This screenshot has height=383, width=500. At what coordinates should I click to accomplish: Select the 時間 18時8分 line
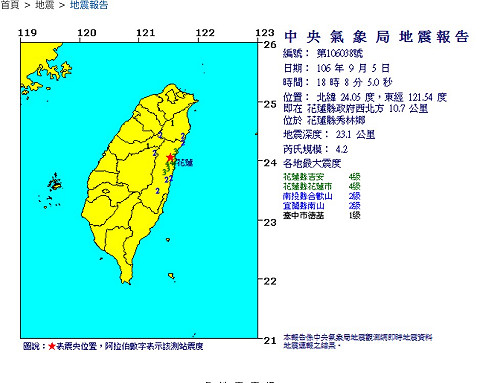pos(338,82)
